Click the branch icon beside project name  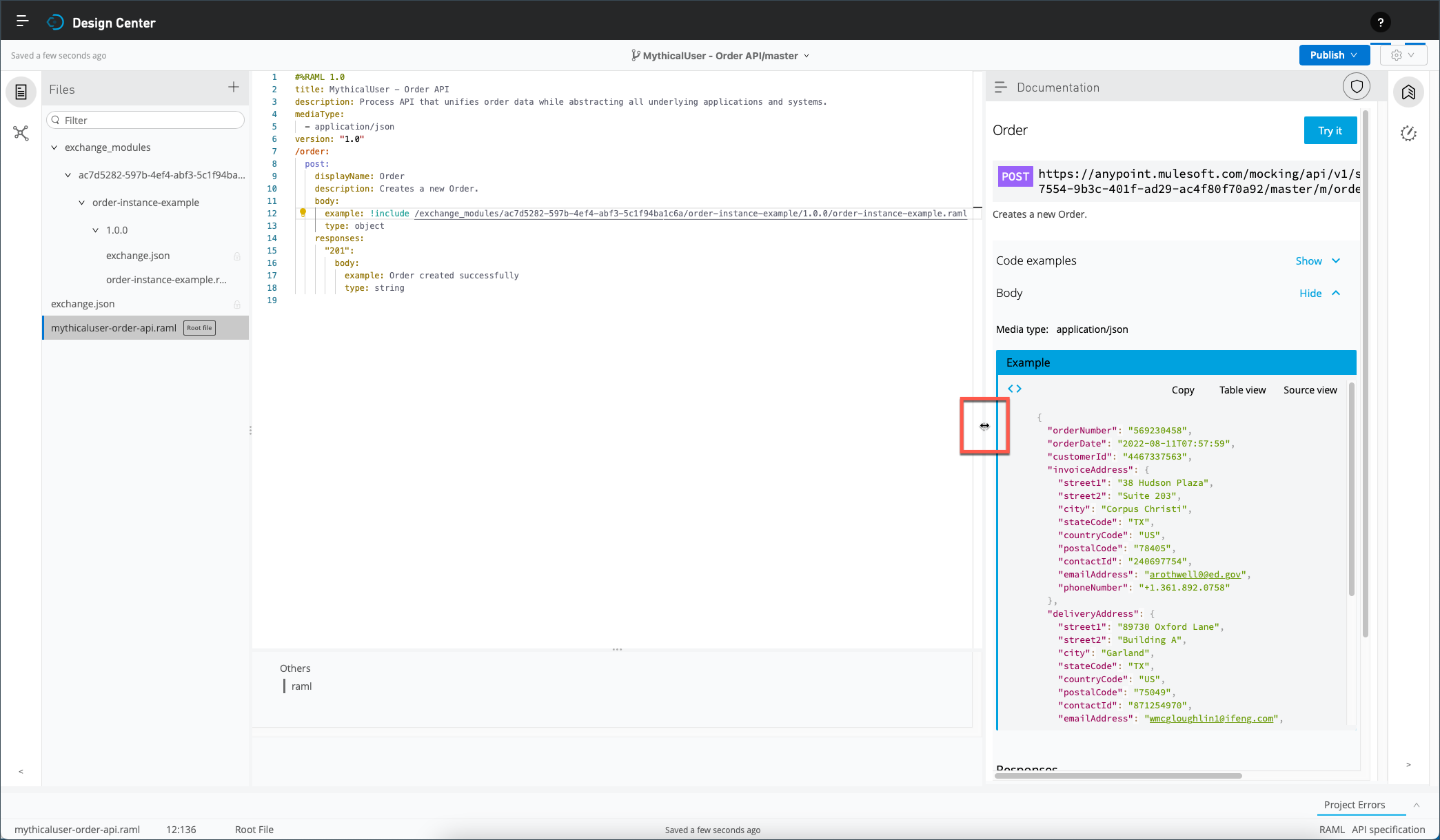pos(636,55)
